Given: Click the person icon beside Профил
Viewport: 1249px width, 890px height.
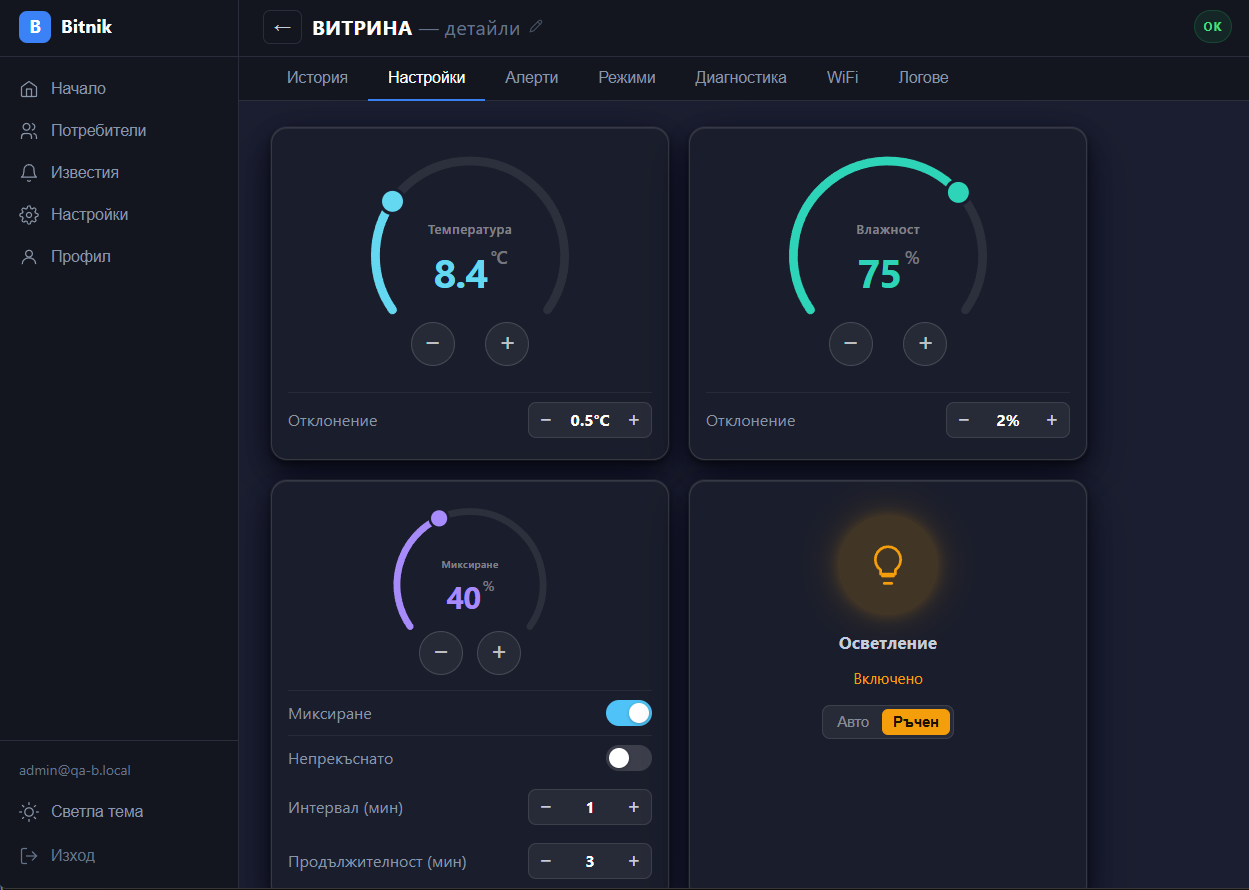Looking at the screenshot, I should pos(29,257).
